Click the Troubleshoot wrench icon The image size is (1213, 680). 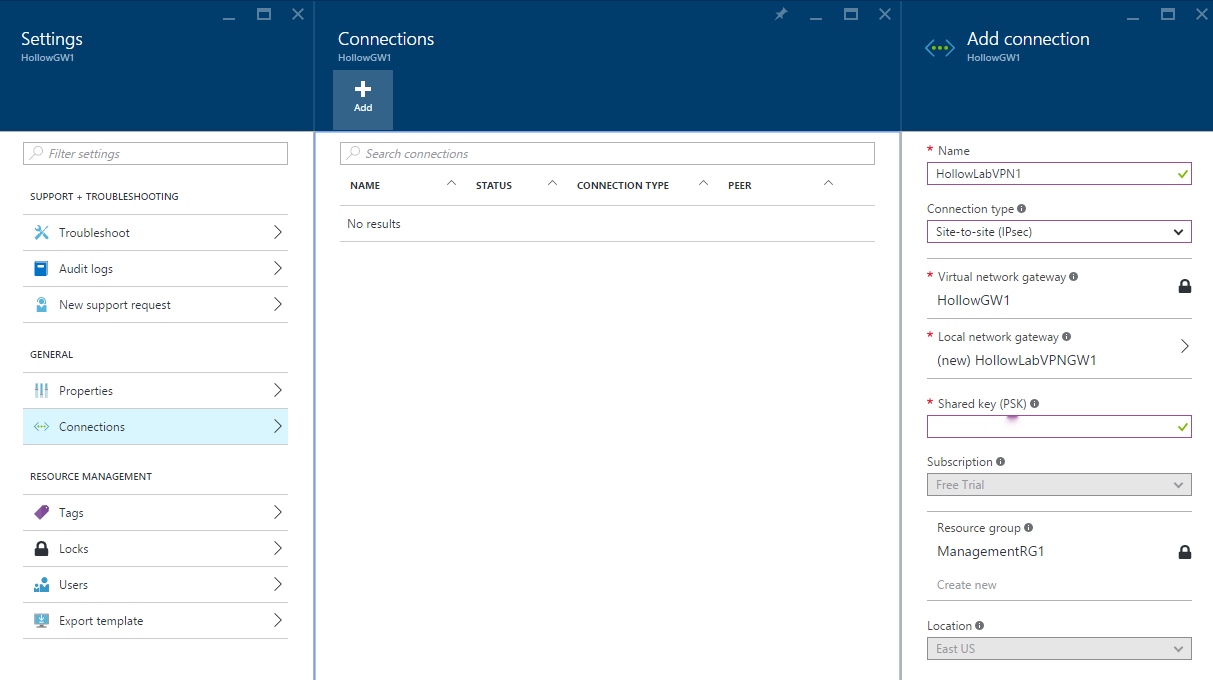point(41,232)
